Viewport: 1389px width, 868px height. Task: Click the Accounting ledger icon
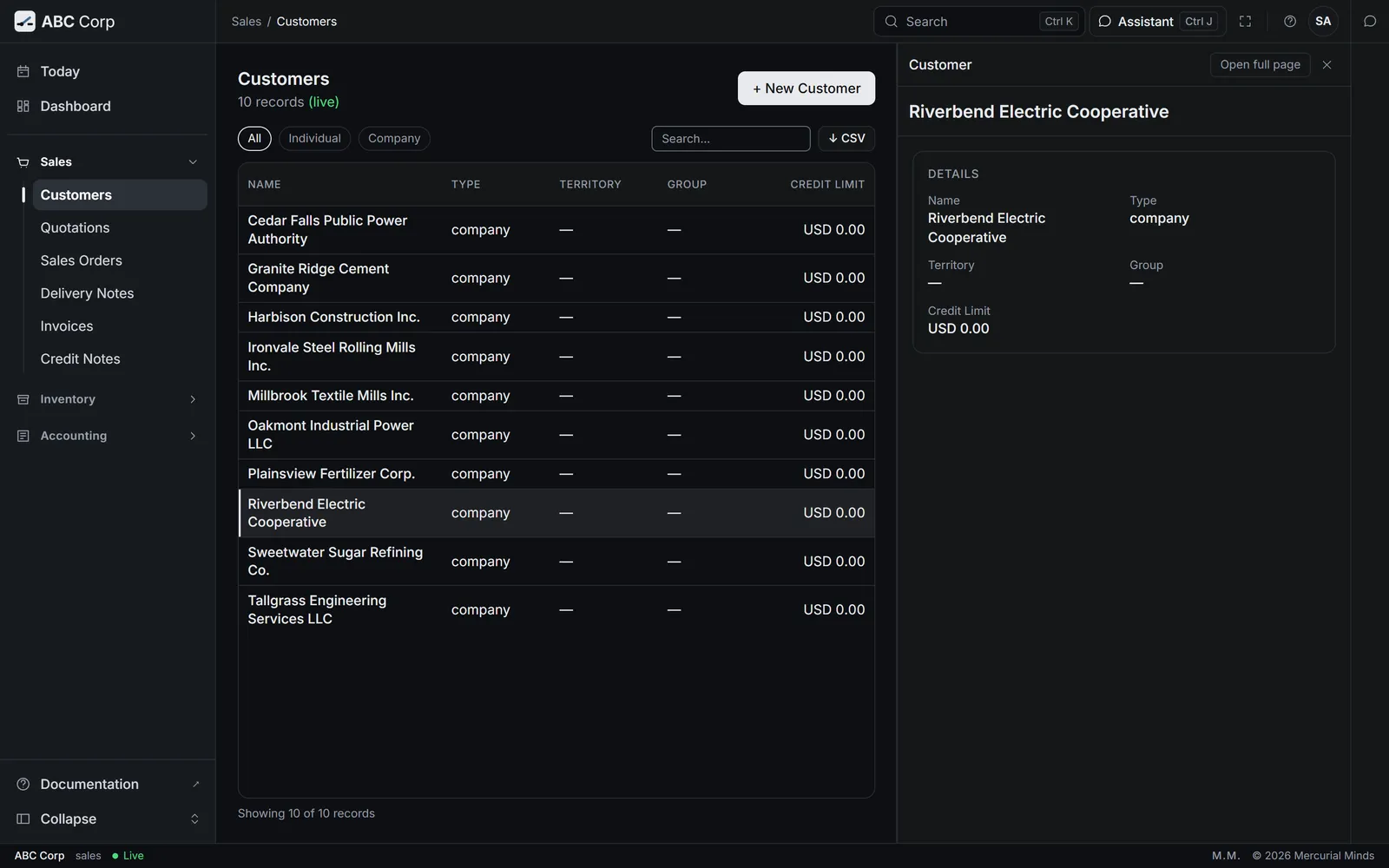pyautogui.click(x=23, y=436)
